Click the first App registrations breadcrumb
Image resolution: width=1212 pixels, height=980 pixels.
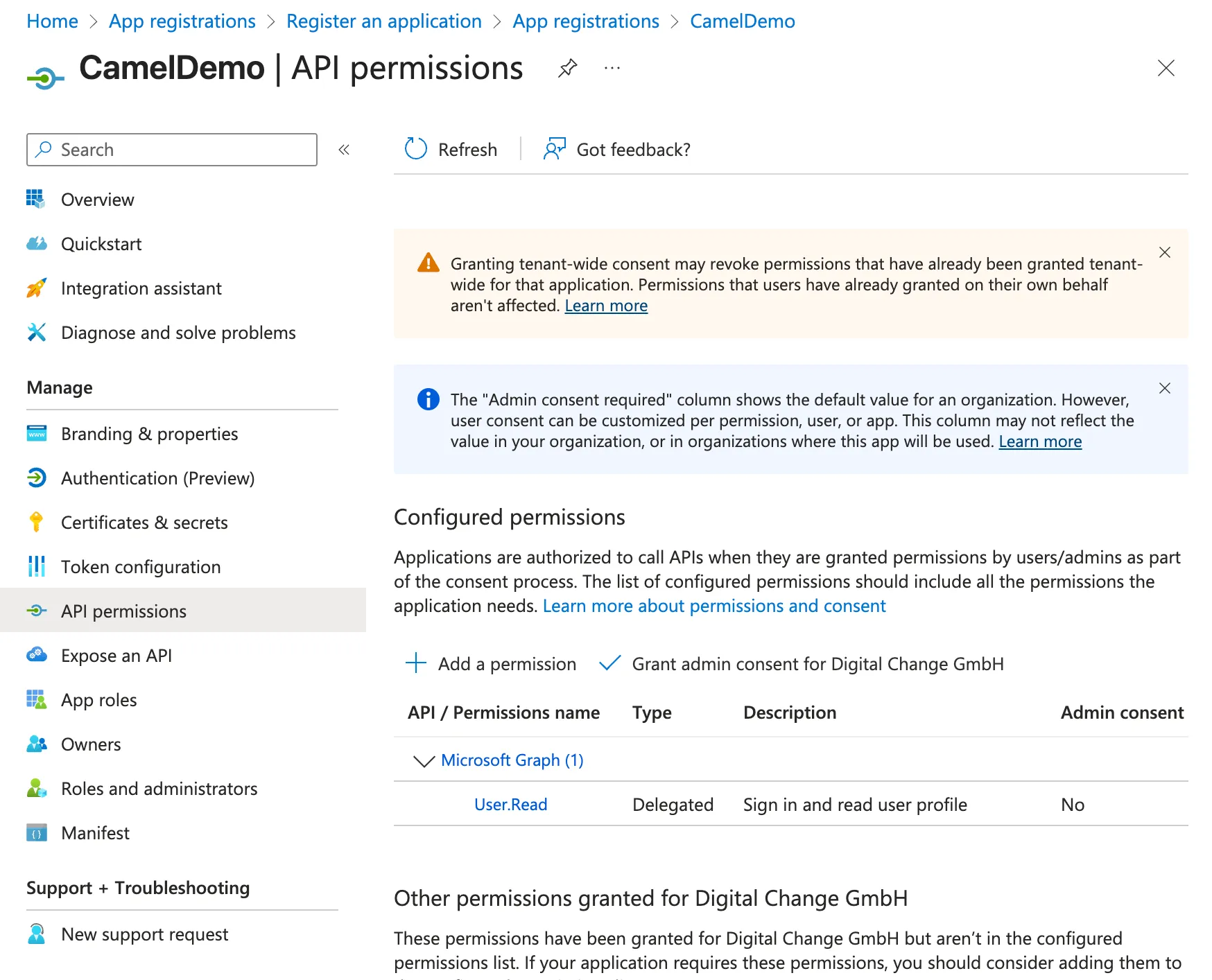pos(182,21)
